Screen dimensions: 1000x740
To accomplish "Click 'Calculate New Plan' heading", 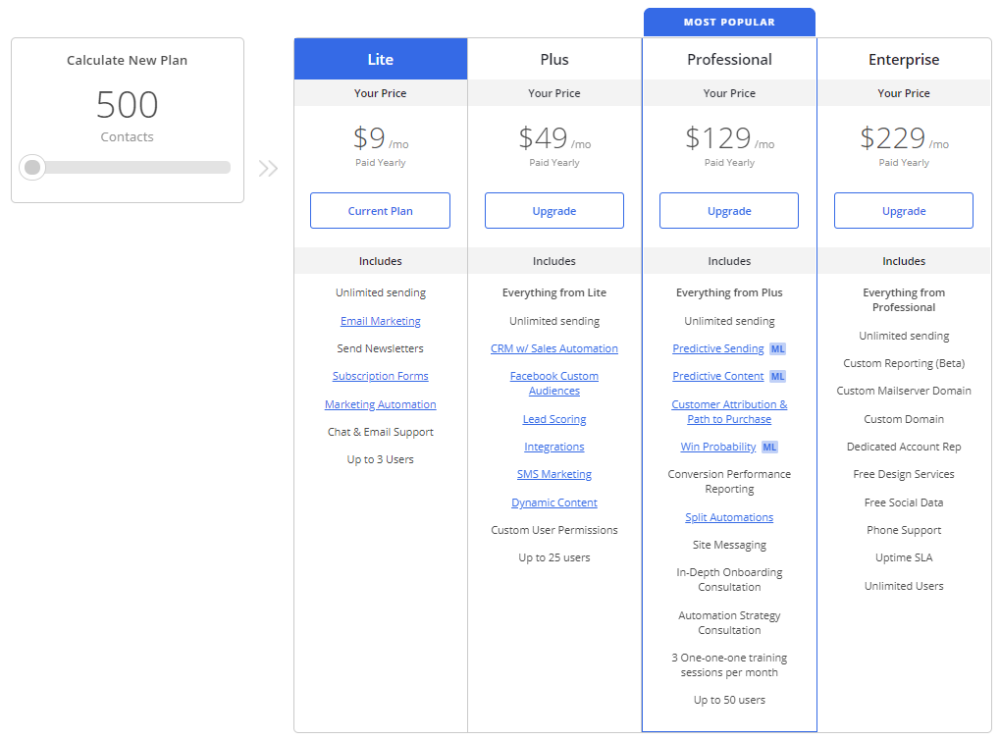I will pyautogui.click(x=127, y=61).
